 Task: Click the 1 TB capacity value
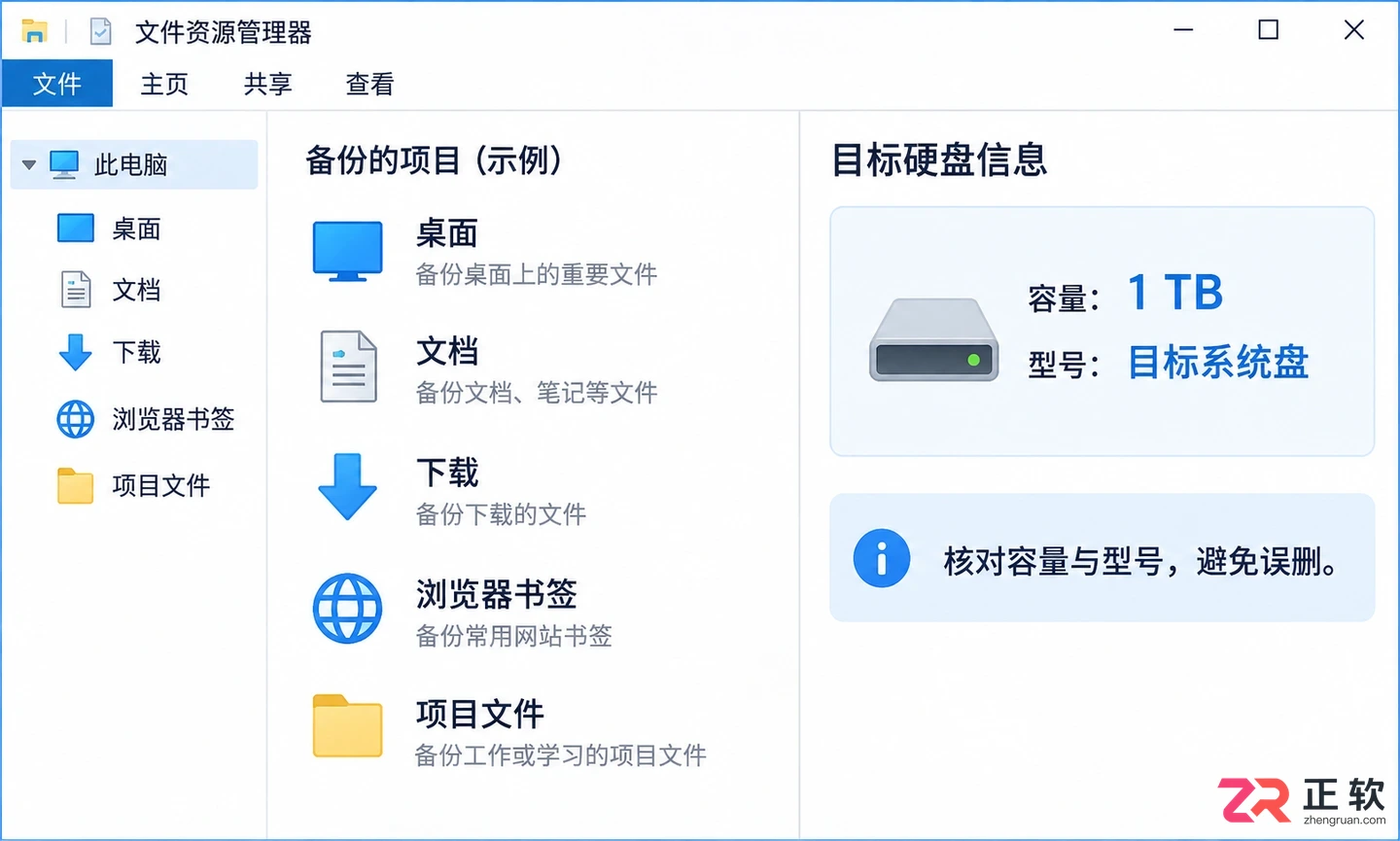coord(1174,293)
